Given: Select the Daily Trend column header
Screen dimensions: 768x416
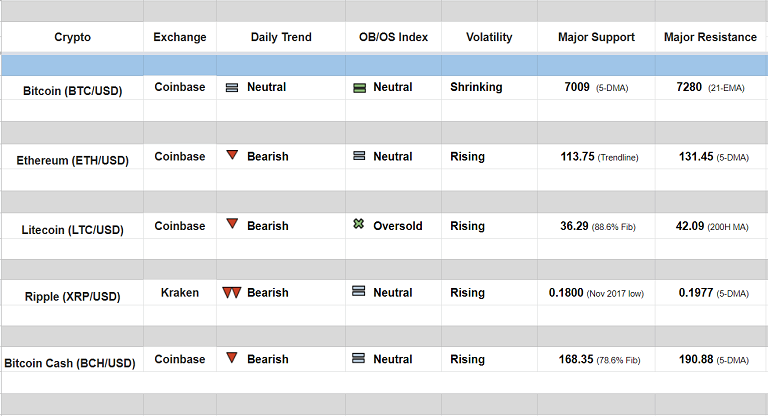Looking at the screenshot, I should pos(281,37).
